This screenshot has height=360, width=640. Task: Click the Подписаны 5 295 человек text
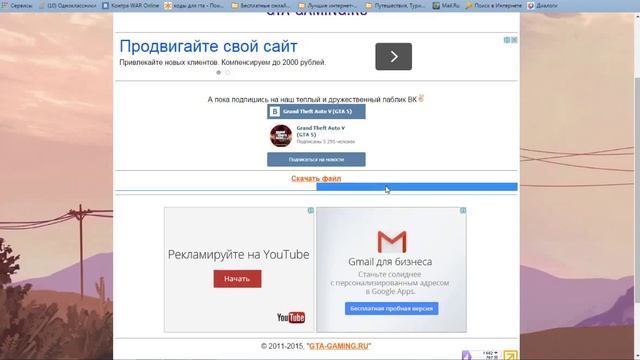click(326, 142)
